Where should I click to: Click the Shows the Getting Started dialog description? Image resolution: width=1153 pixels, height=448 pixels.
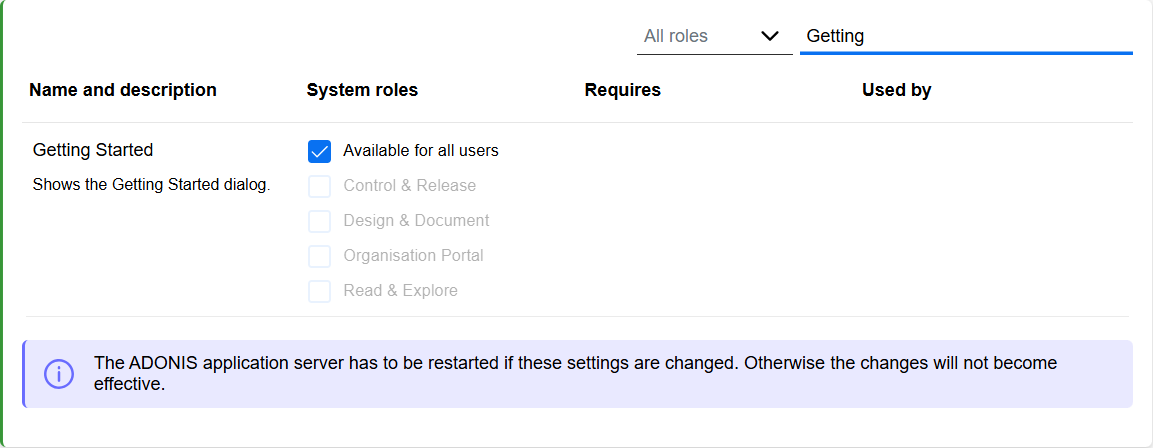tap(151, 185)
